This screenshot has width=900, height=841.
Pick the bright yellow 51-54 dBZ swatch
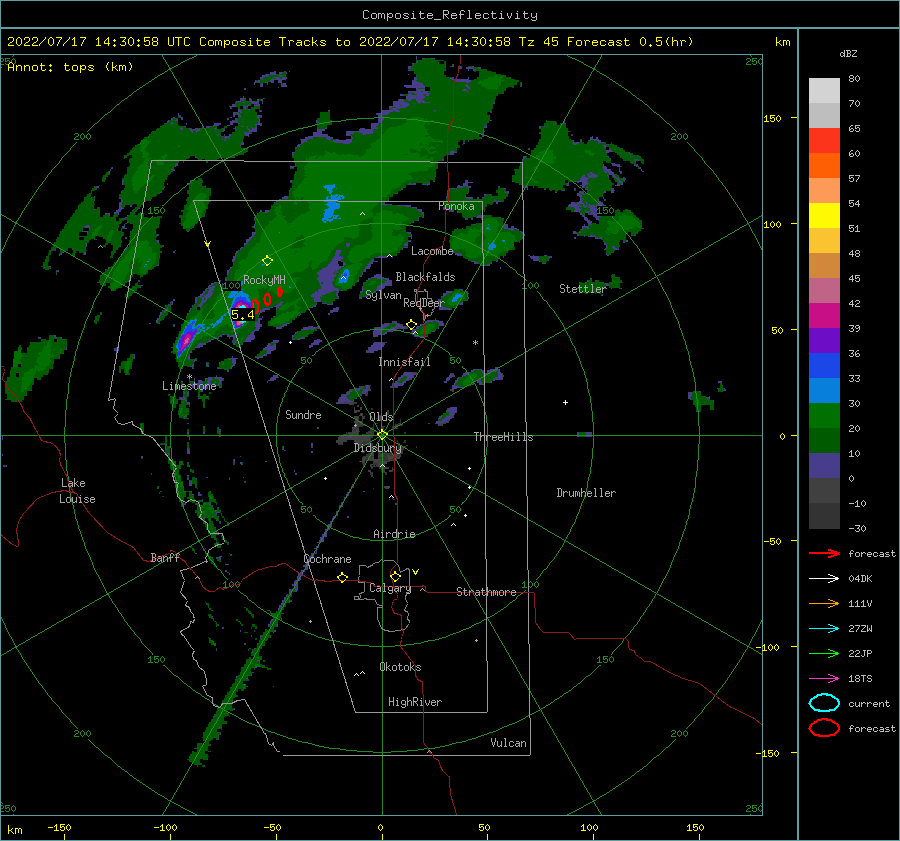(x=824, y=216)
